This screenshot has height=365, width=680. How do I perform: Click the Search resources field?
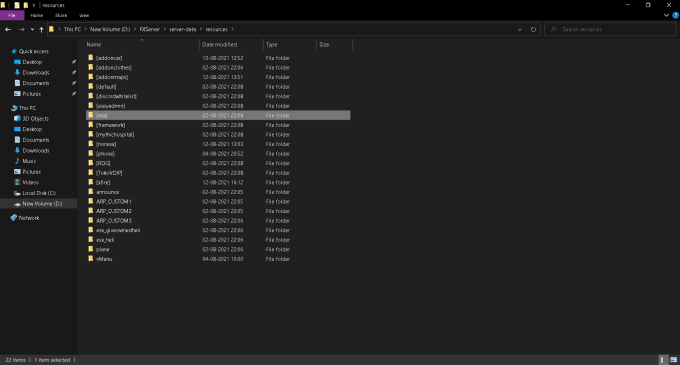tap(610, 29)
